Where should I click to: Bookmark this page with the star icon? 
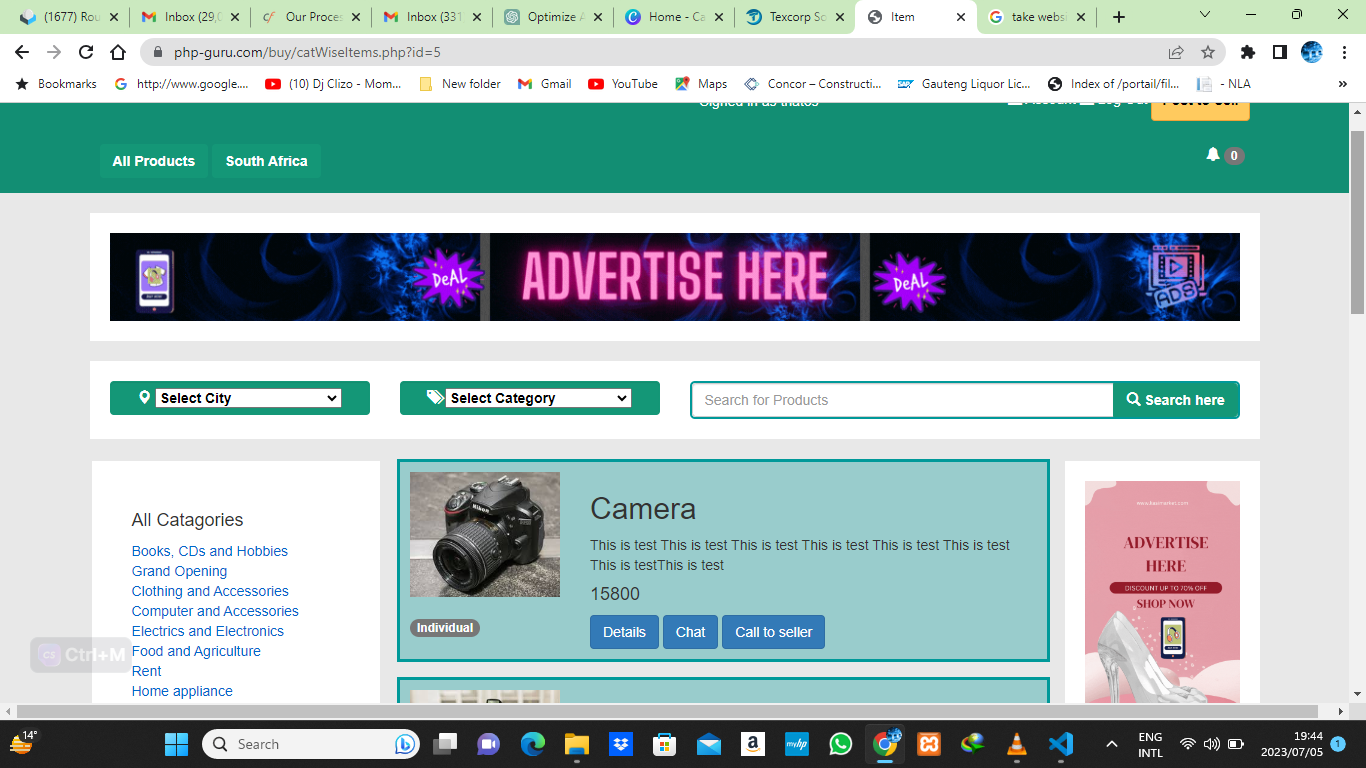click(1208, 52)
